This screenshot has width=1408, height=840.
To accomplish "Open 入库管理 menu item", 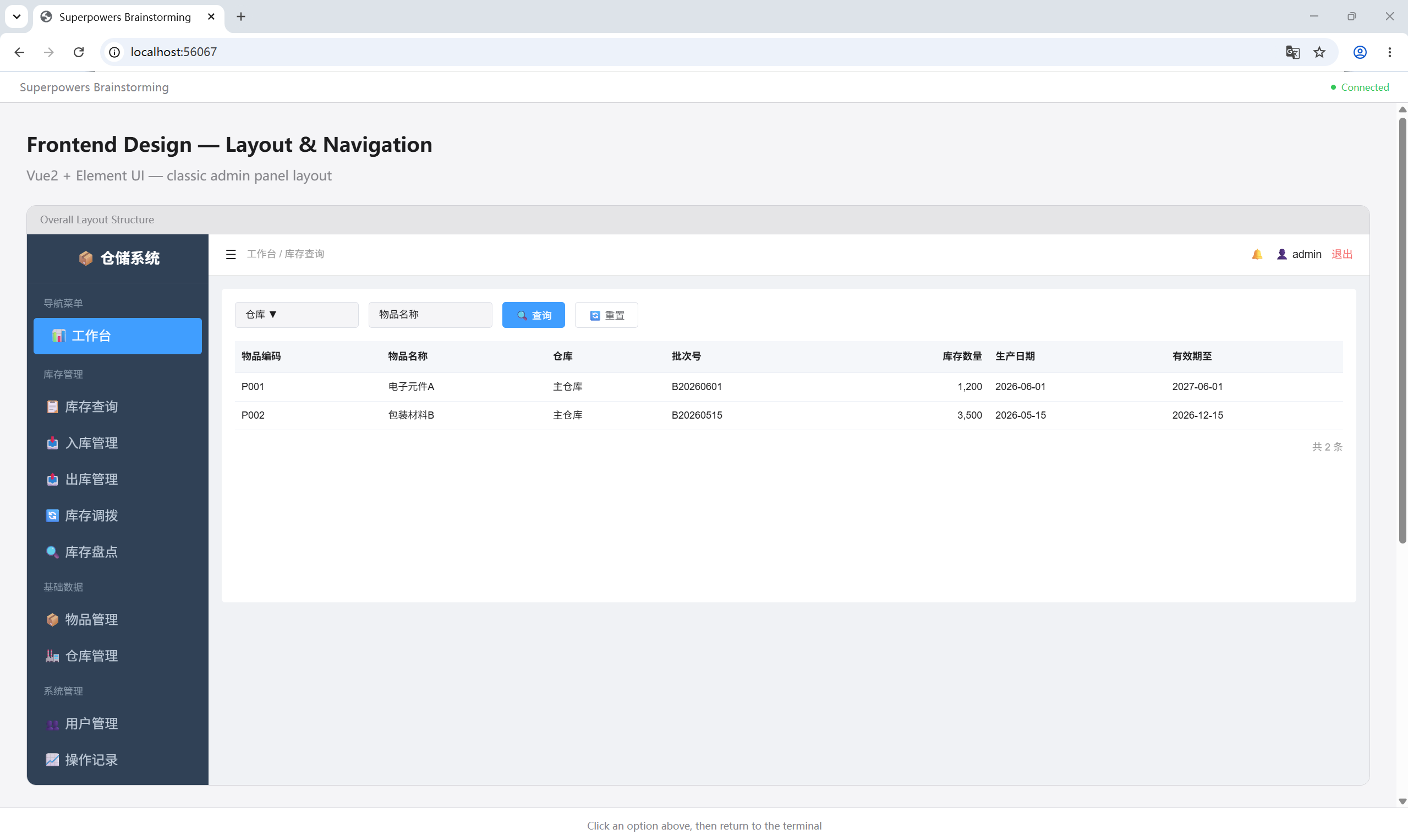I will coord(117,443).
